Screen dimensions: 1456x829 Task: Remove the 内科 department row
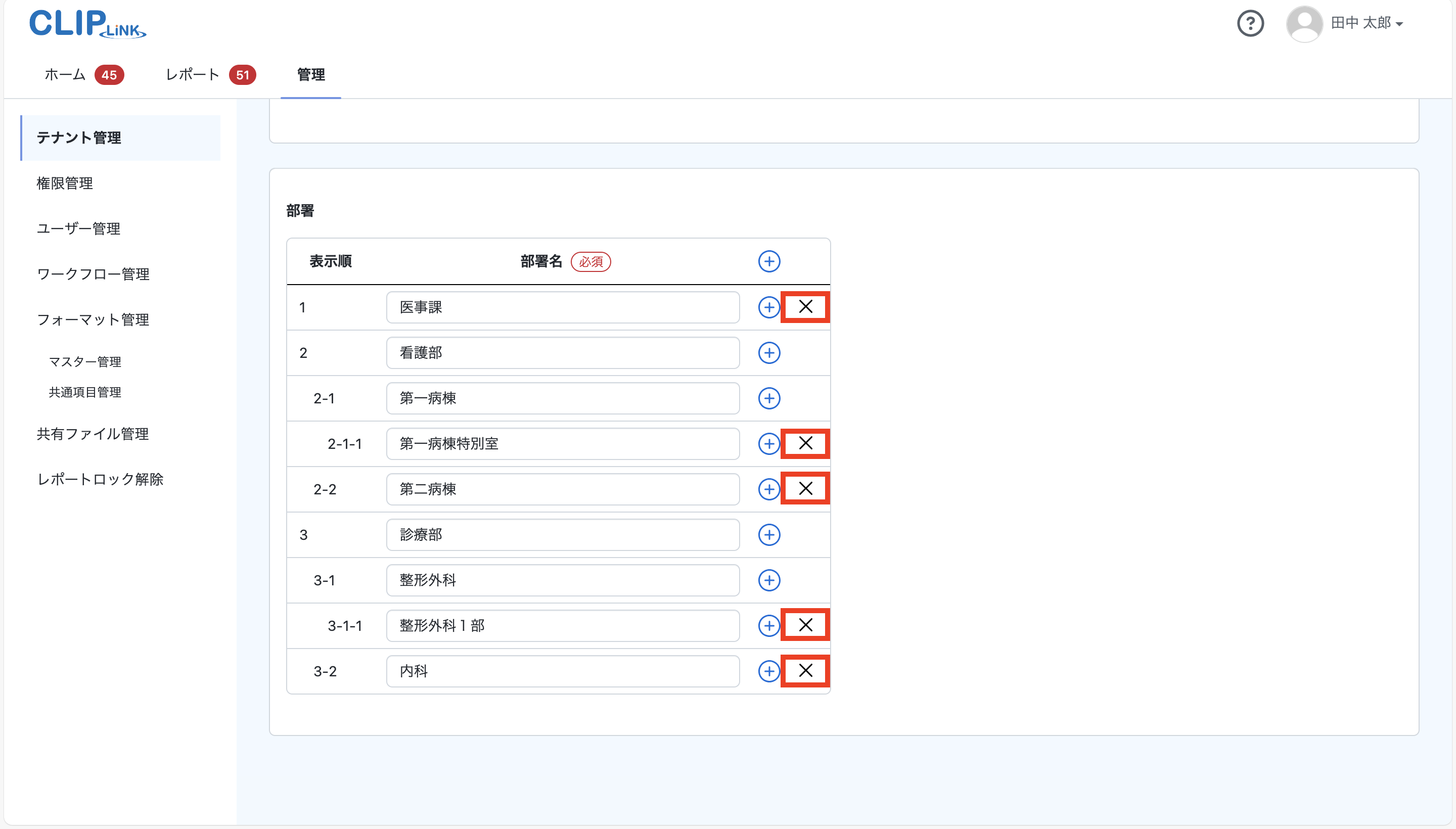point(805,671)
